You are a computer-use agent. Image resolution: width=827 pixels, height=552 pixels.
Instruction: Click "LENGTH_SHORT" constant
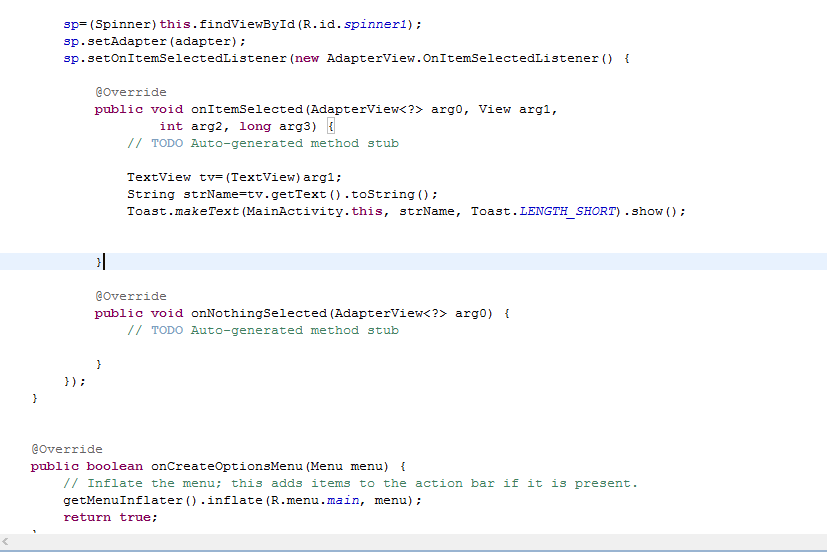pyautogui.click(x=567, y=211)
